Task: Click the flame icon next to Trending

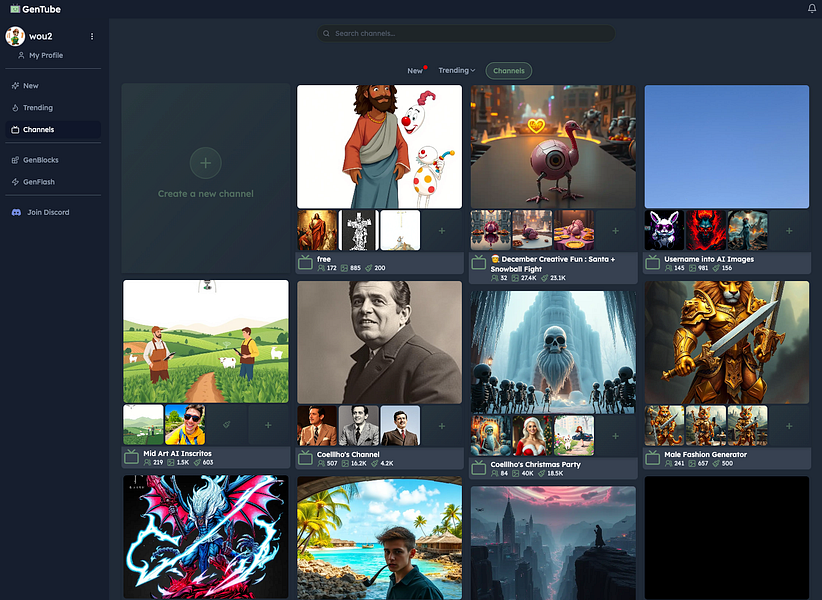Action: 14,107
